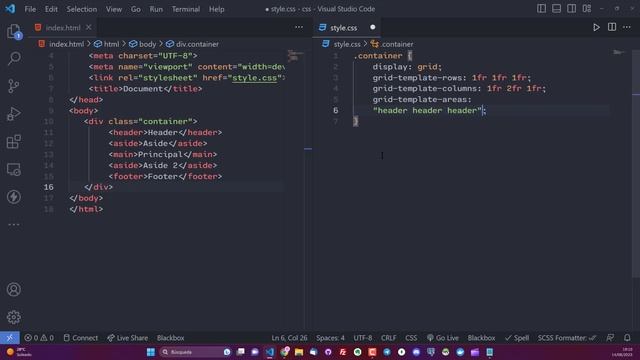Click the index.html minimap

coord(295,56)
